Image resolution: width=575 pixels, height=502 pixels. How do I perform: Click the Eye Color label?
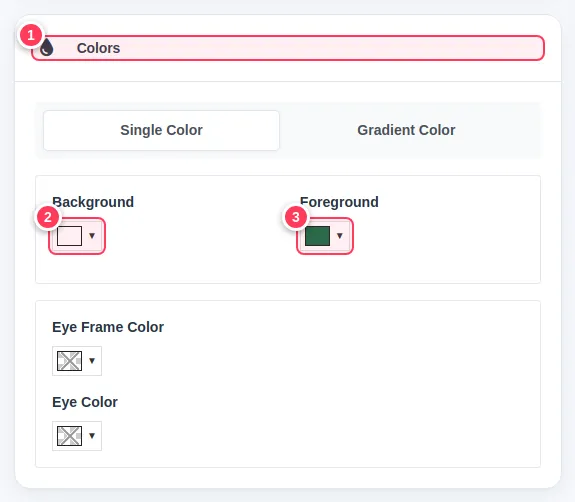click(x=85, y=402)
